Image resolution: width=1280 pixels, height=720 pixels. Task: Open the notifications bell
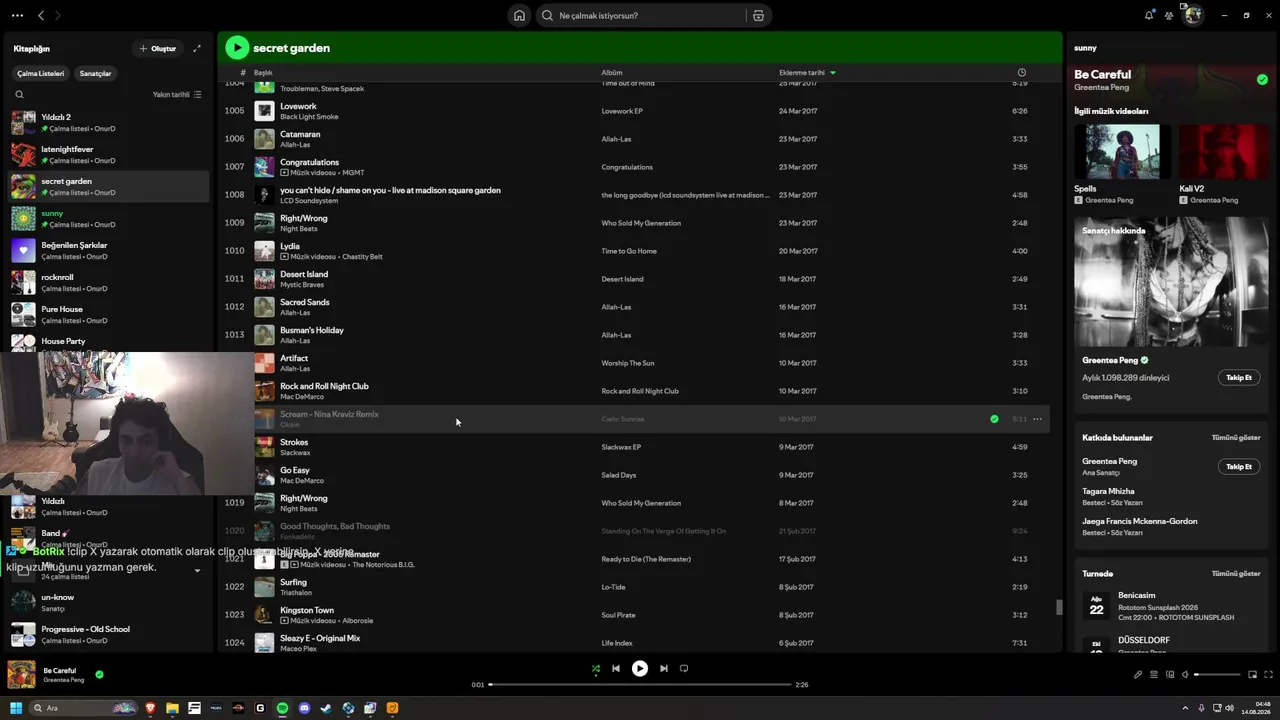pos(1149,15)
